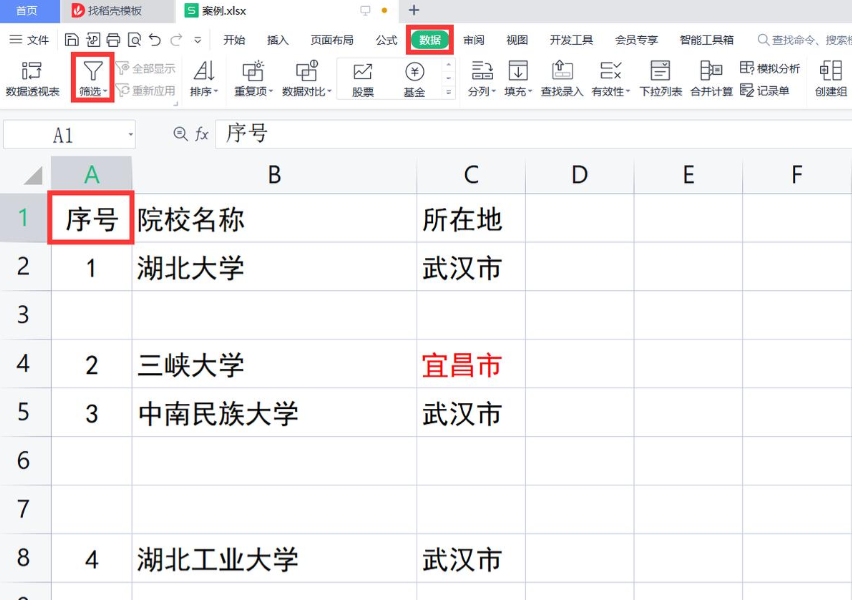Click the 重新应用 reapply button
The height and width of the screenshot is (600, 852).
pos(146,90)
